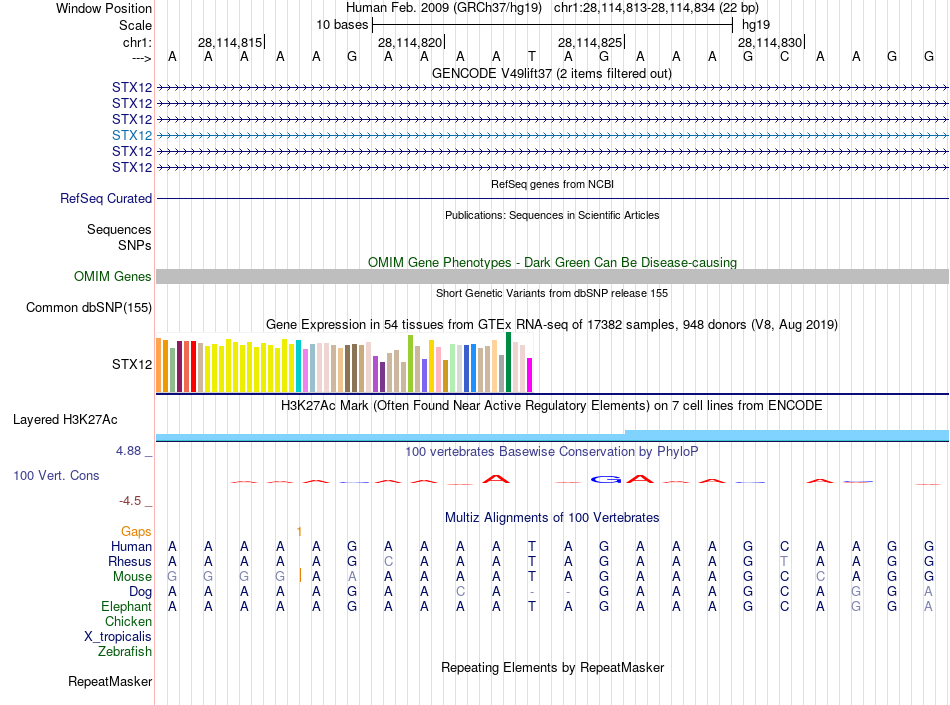The image size is (950, 705).
Task: Click the OMIM Genes track label
Action: pos(112,277)
